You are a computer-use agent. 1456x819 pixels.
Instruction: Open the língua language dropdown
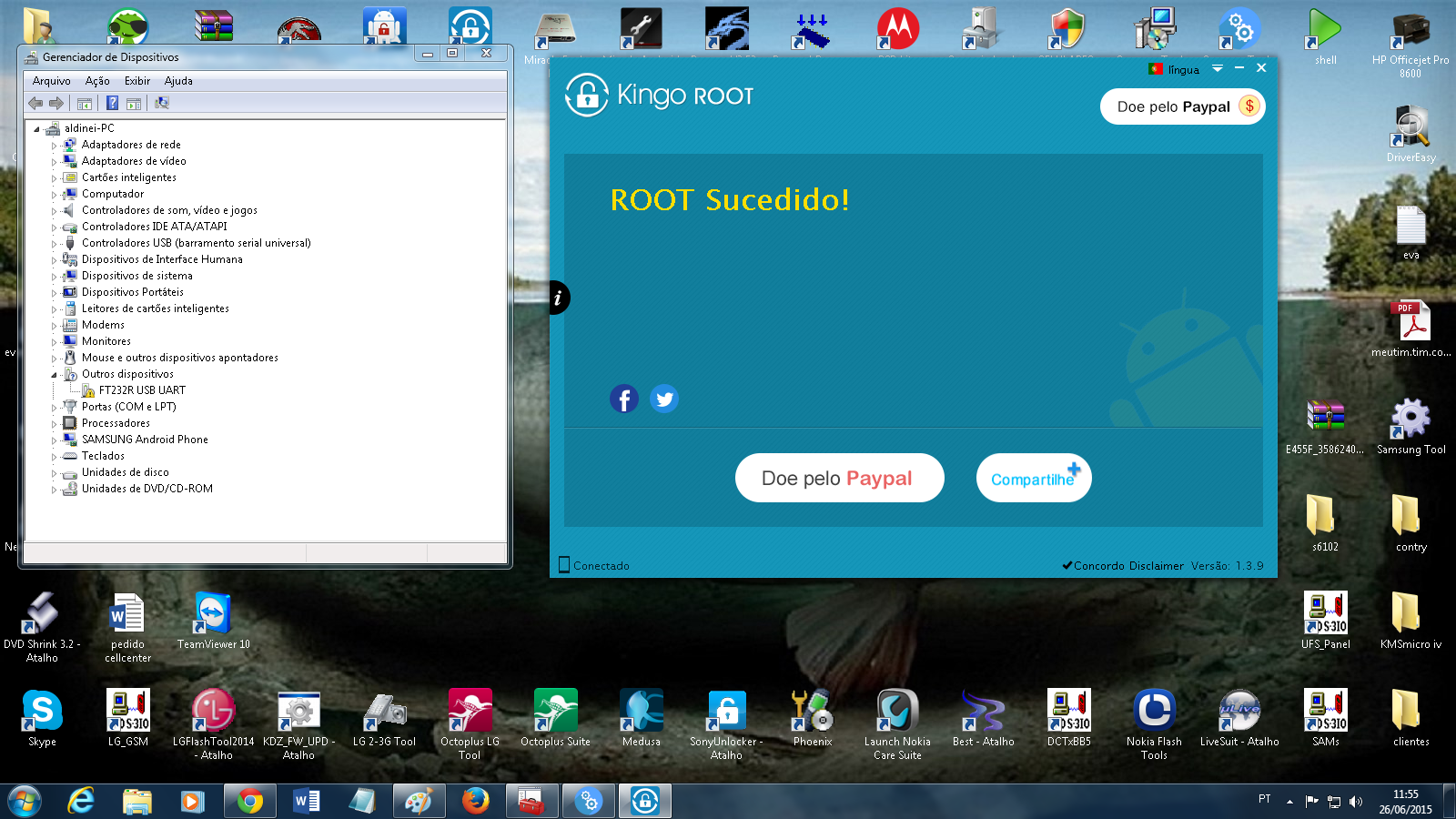coord(1217,69)
